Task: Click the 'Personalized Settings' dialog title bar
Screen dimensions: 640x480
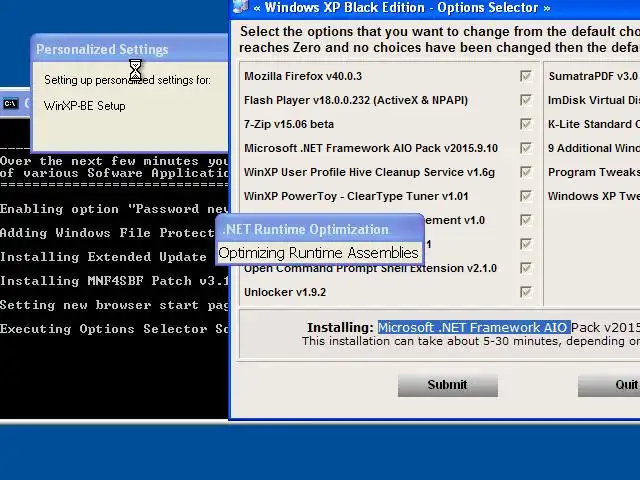Action: tap(130, 49)
